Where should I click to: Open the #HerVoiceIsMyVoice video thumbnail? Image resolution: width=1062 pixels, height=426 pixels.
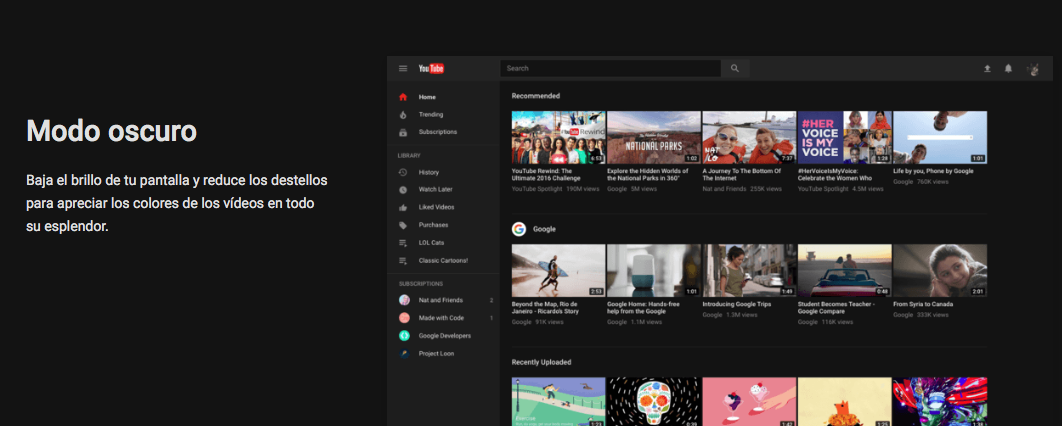845,137
